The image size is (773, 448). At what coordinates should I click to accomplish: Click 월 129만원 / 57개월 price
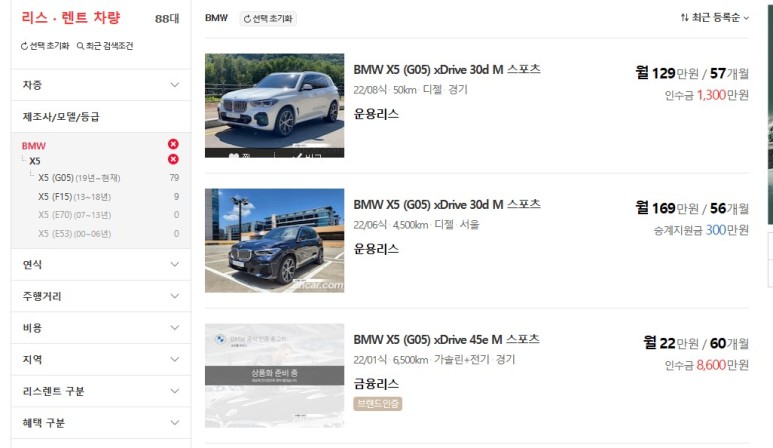pos(692,73)
